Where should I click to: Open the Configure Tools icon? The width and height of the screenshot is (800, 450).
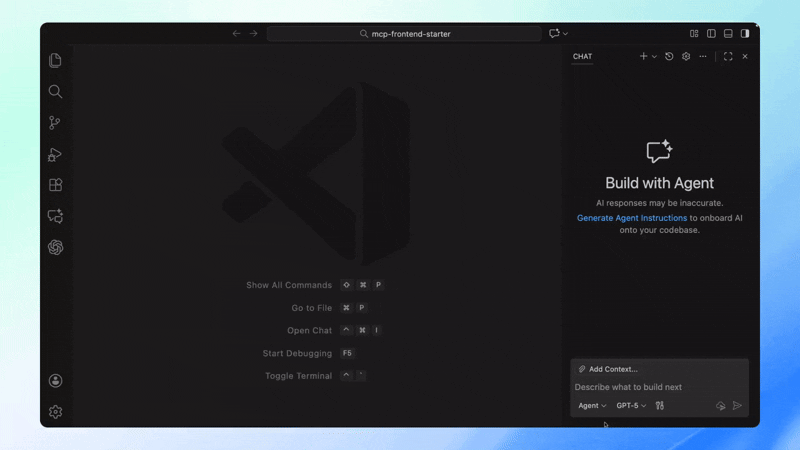(x=660, y=406)
